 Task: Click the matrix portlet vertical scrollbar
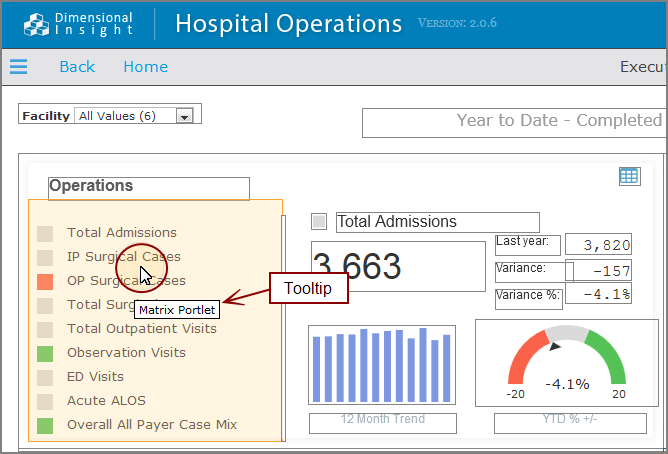pos(283,328)
